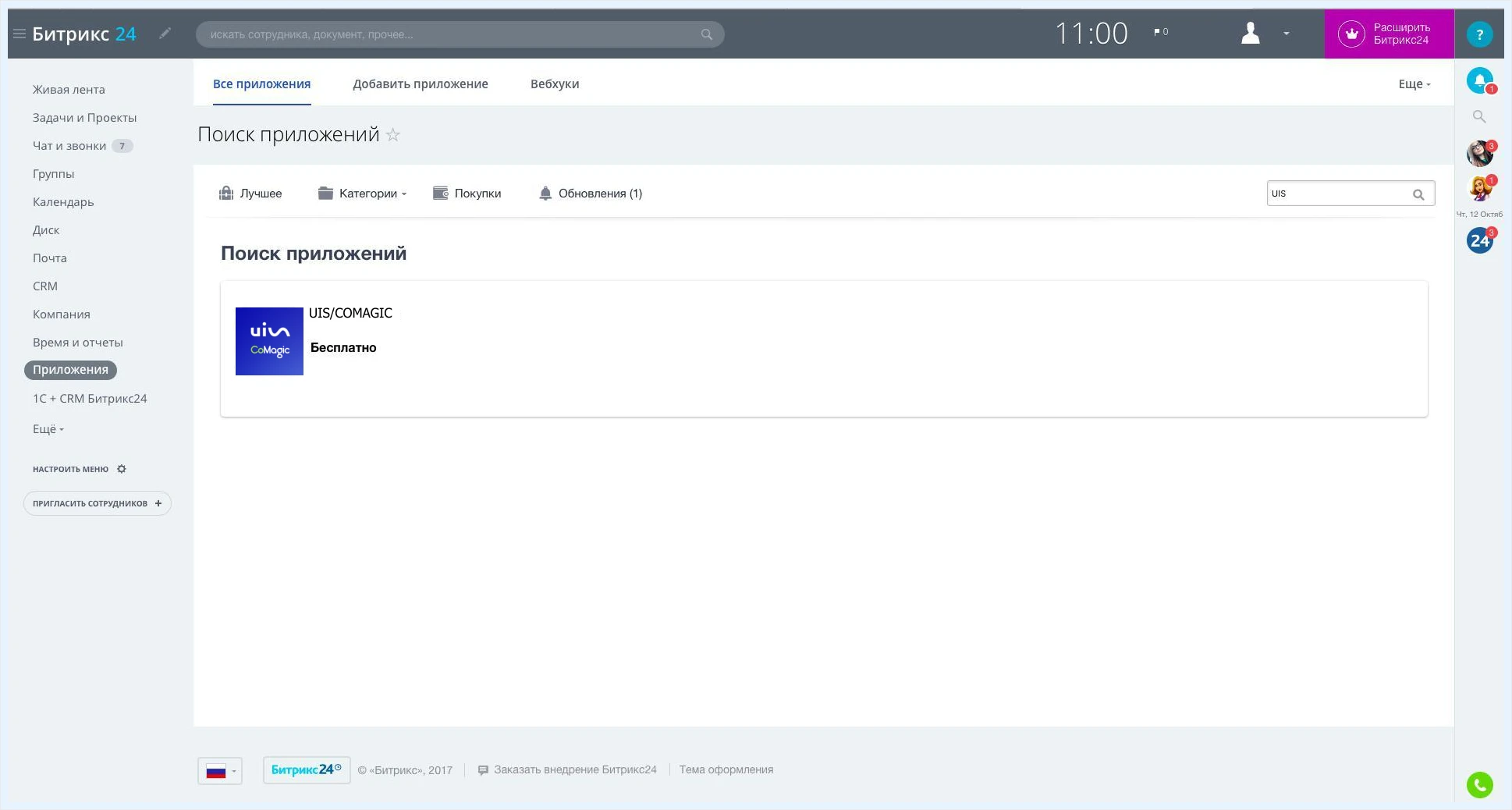Toggle the hamburger menu beside the Битрикс logo
1512x810 pixels.
[20, 34]
